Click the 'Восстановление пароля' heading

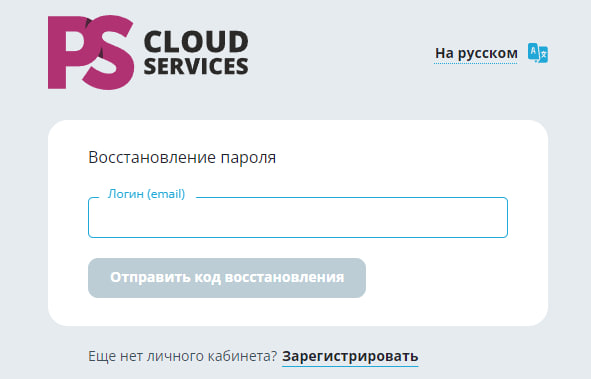coord(182,157)
